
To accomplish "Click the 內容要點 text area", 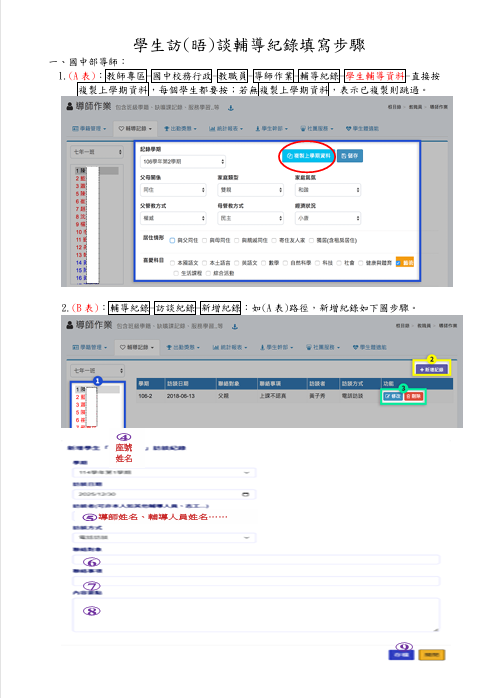I will click(x=256, y=615).
